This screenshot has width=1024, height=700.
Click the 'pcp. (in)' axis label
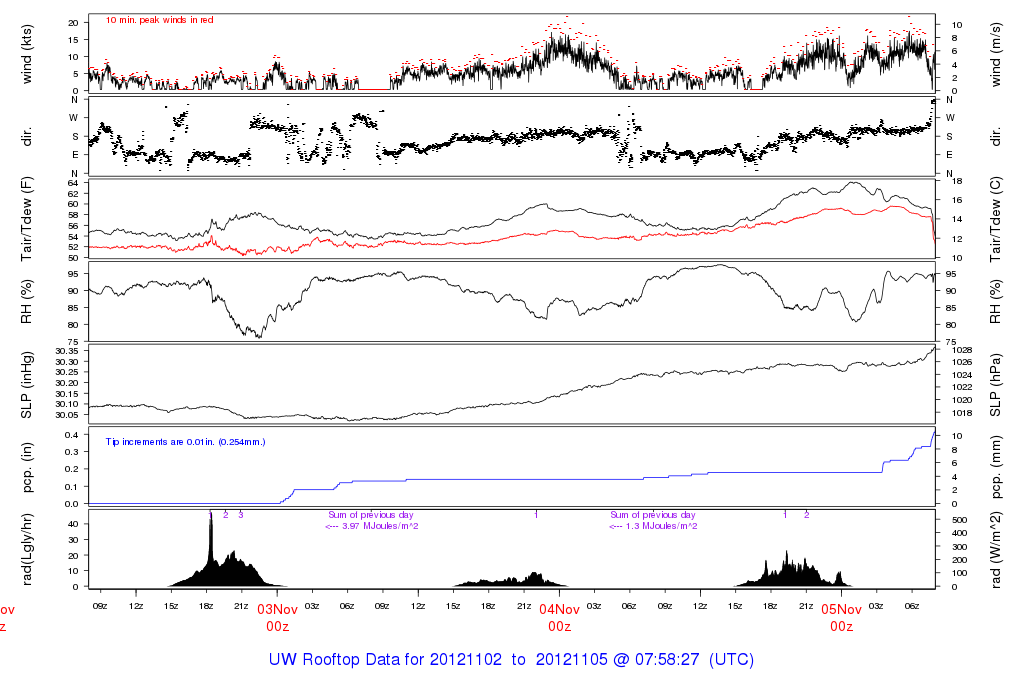pos(27,468)
